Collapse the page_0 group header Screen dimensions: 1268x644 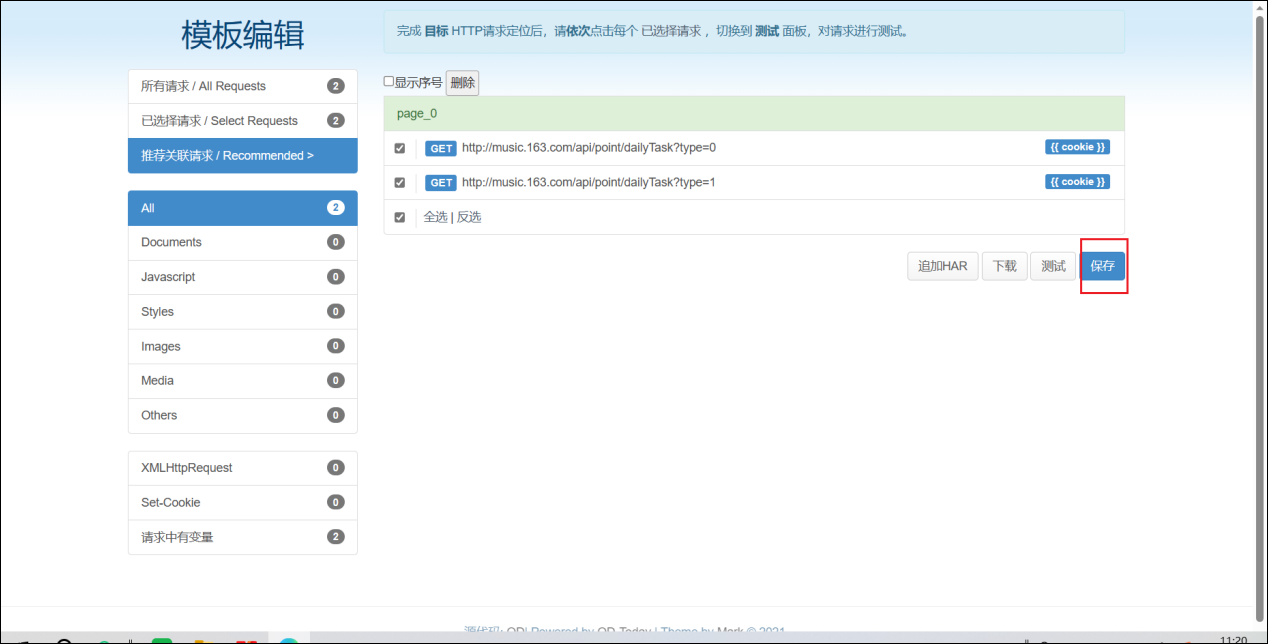coord(753,113)
